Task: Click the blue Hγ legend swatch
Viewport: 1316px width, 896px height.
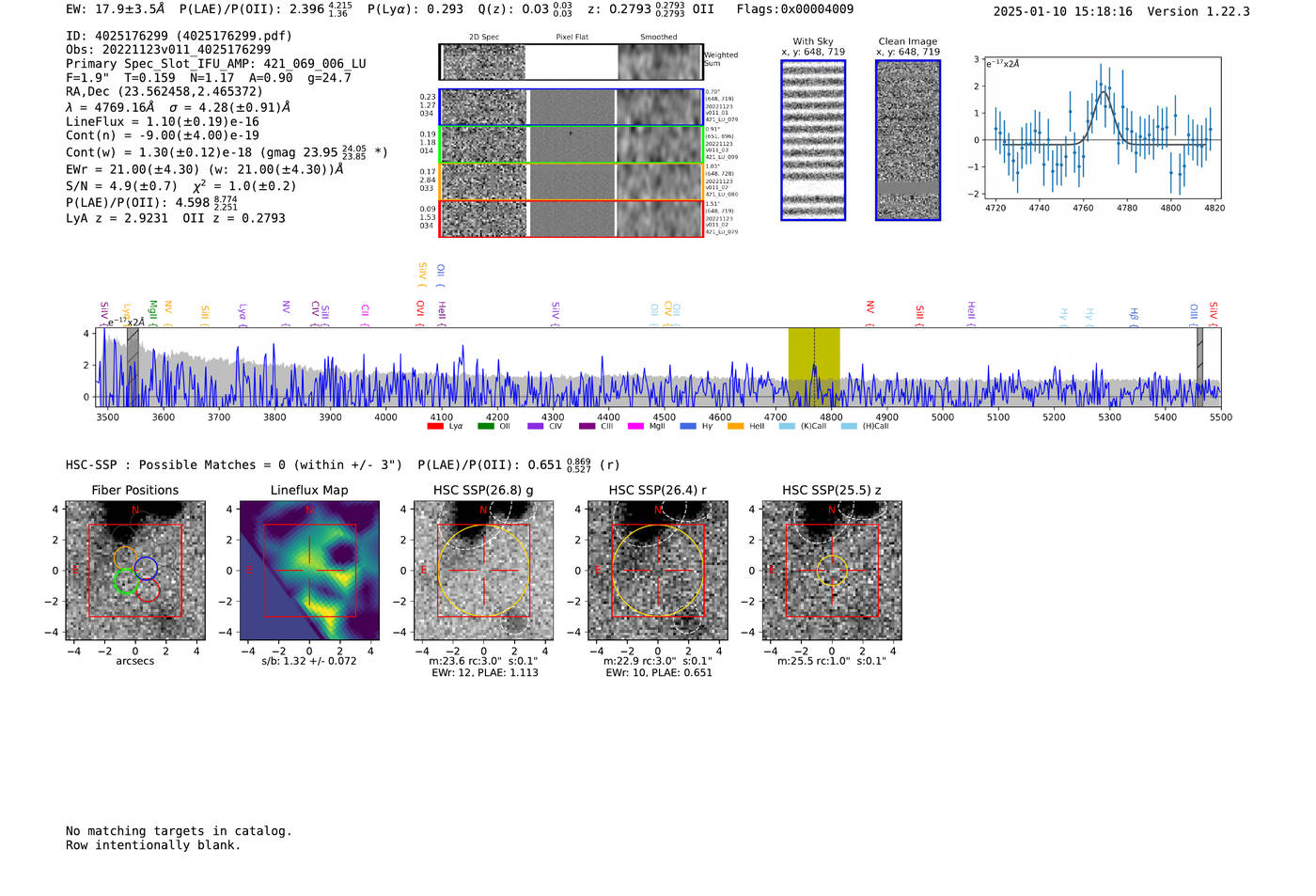Action: (x=688, y=426)
